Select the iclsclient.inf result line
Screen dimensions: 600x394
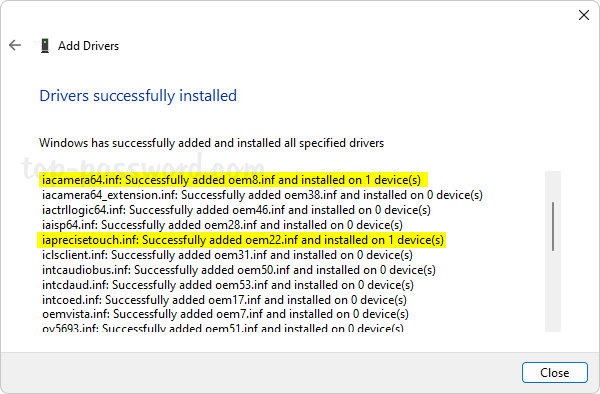tap(227, 255)
